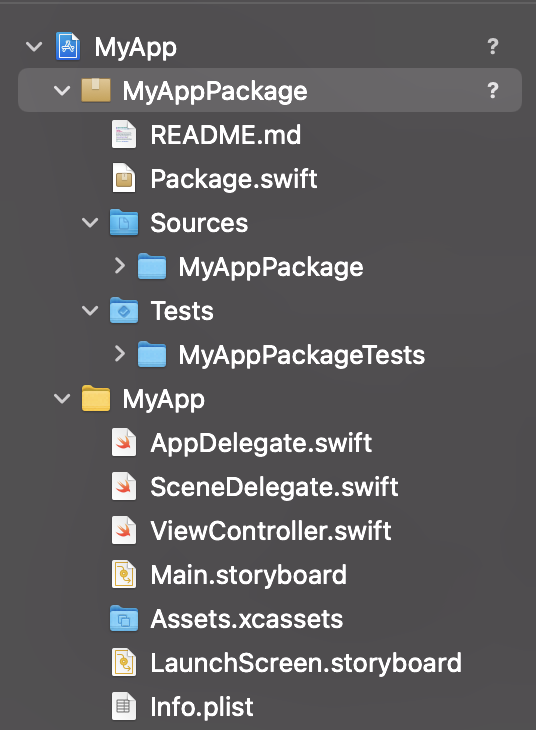The height and width of the screenshot is (730, 536).
Task: Select the MyApp project name at top
Action: coord(136,47)
